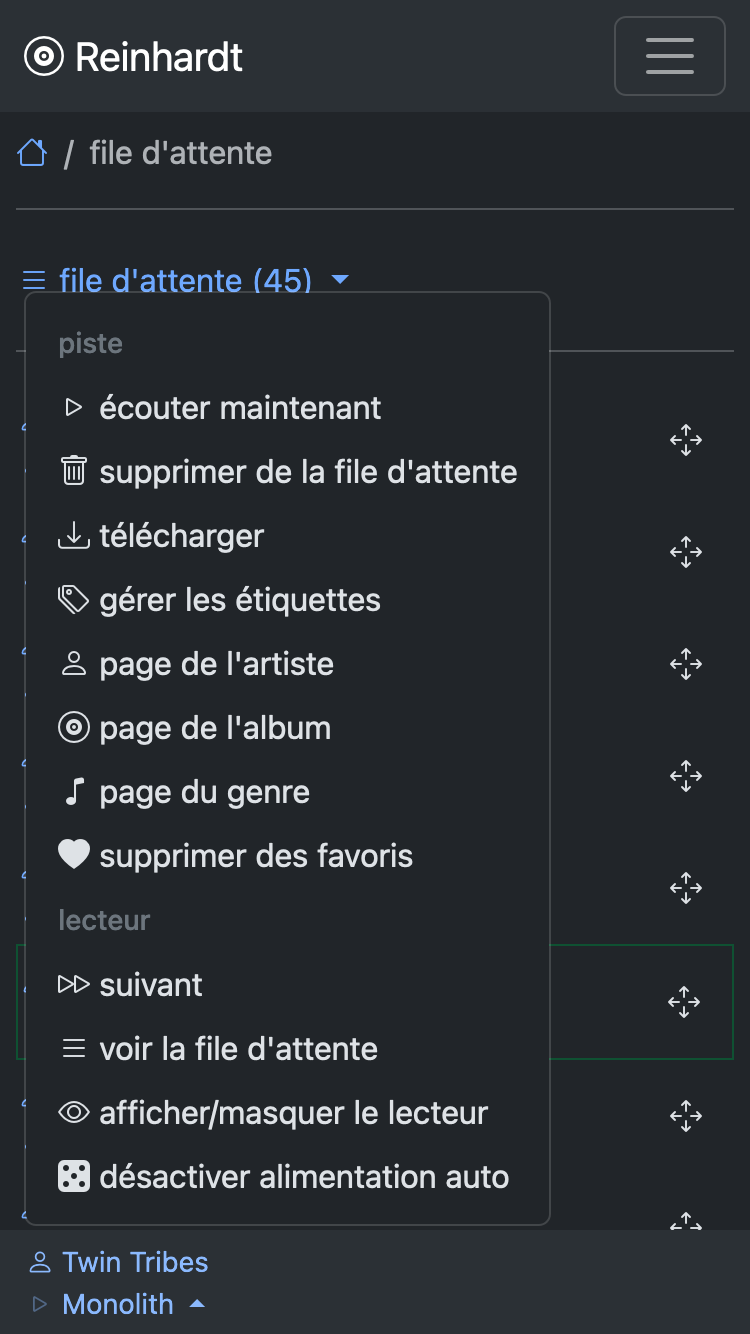Select voir la file d'attente
This screenshot has height=1334, width=750.
(238, 1049)
